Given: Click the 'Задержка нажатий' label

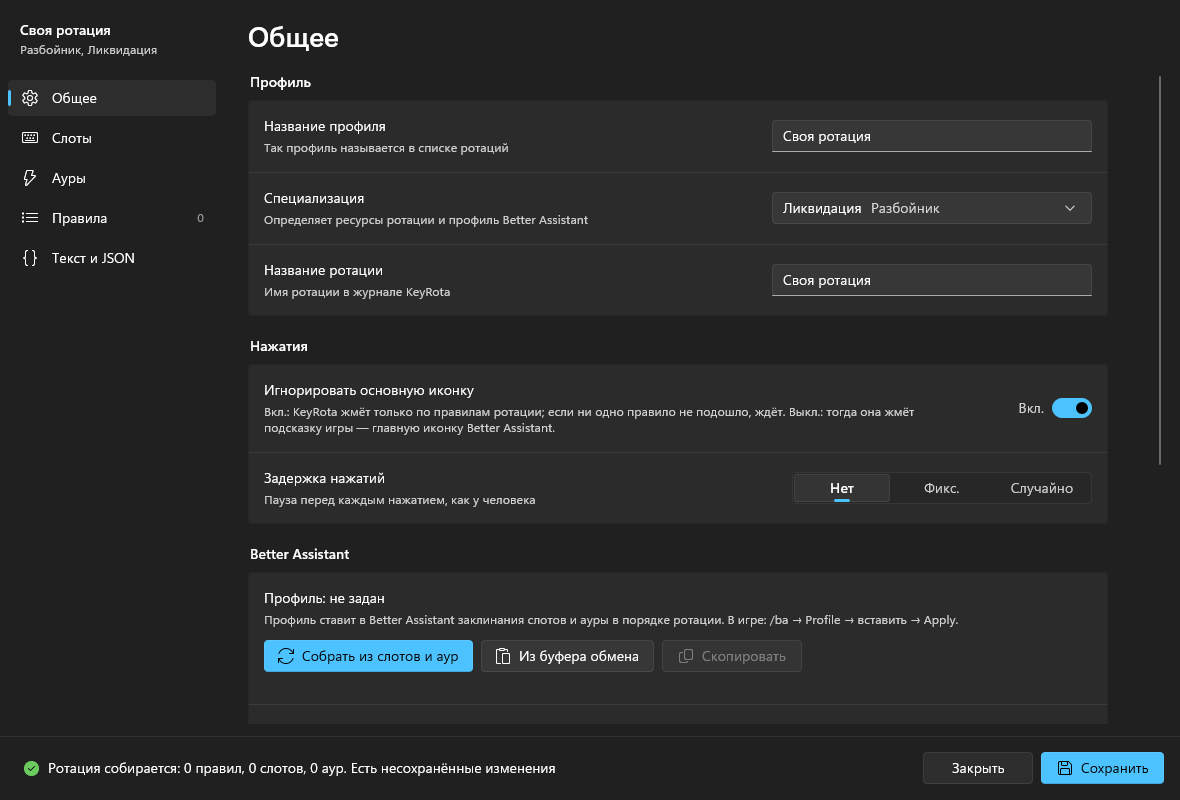Looking at the screenshot, I should click(324, 478).
